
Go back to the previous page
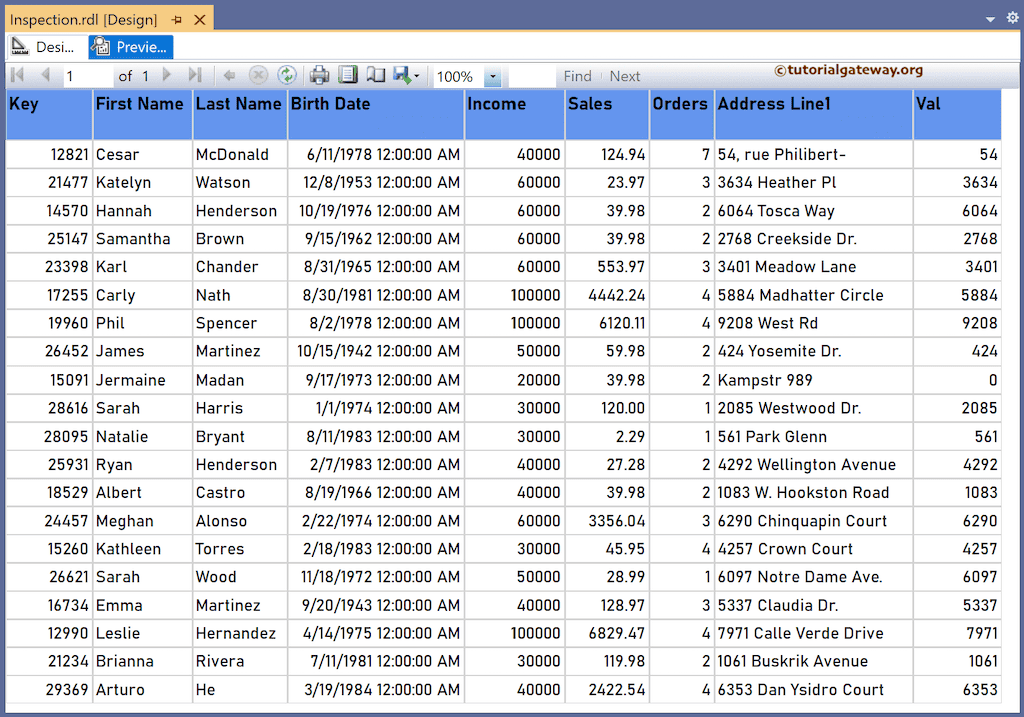pyautogui.click(x=45, y=75)
